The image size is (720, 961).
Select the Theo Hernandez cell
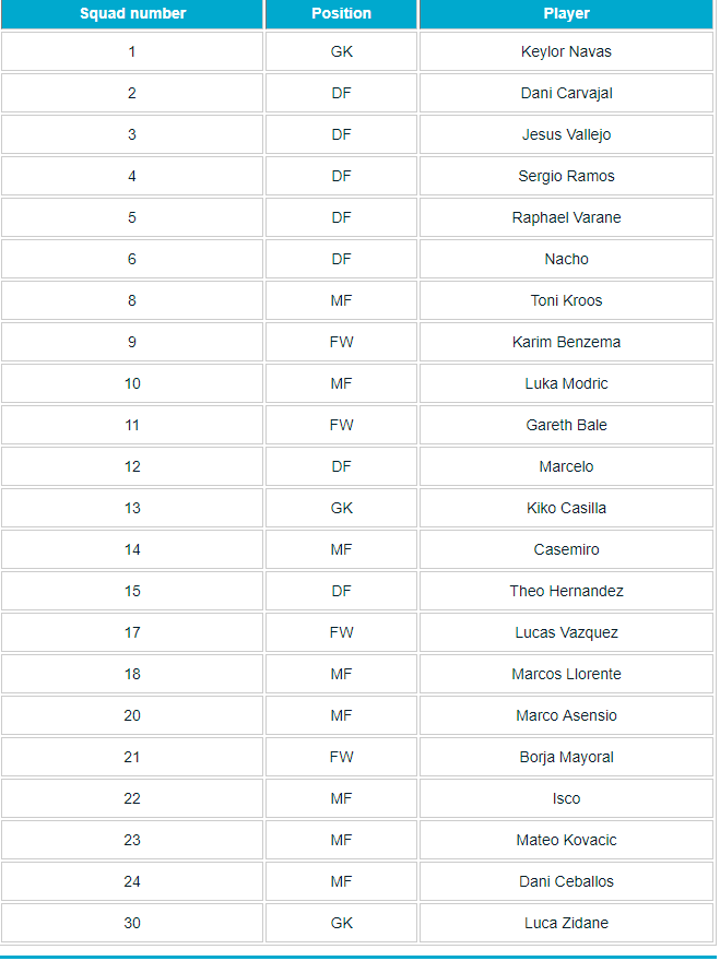566,591
